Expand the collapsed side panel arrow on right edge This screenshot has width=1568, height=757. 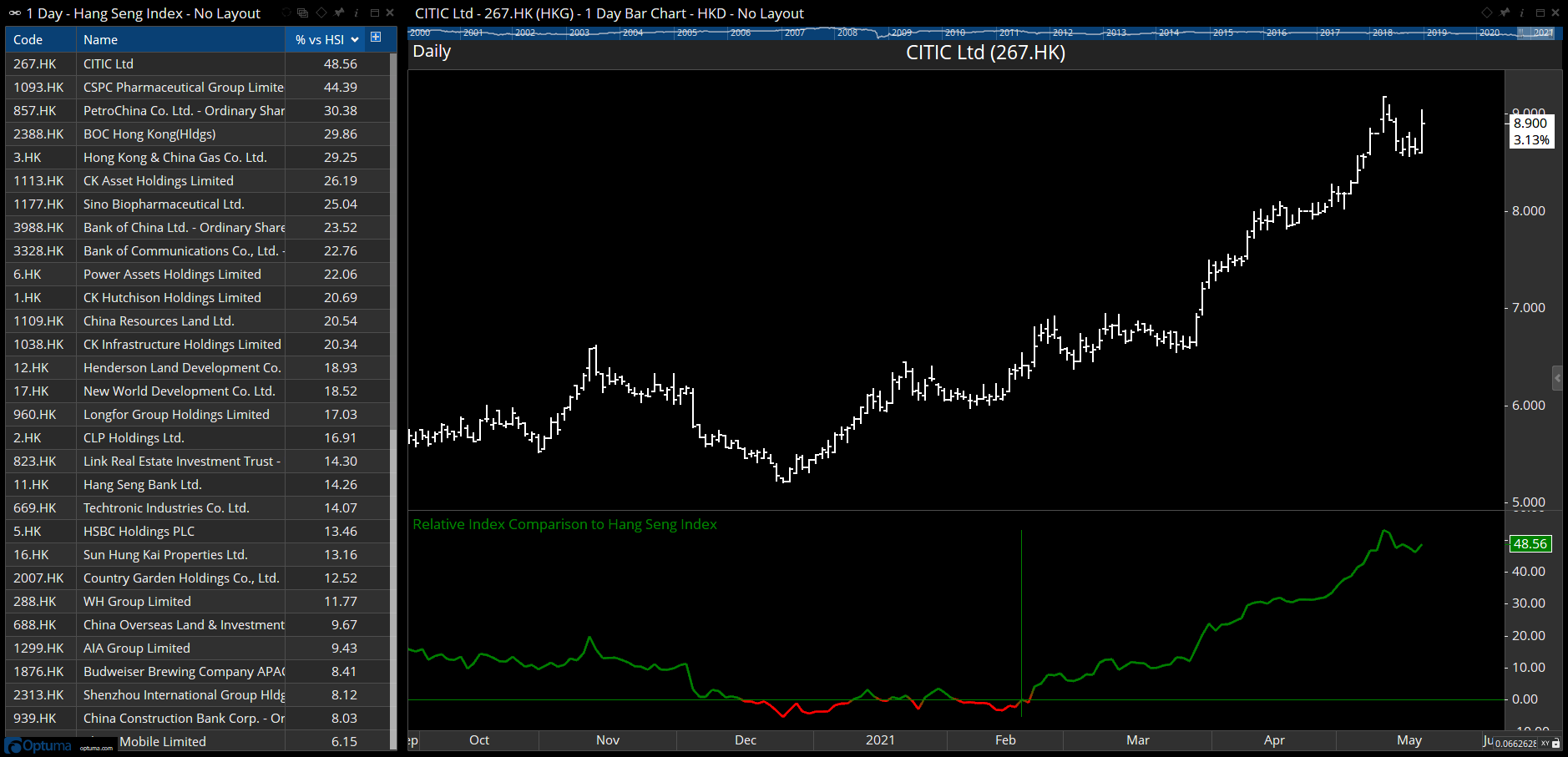pos(1557,378)
